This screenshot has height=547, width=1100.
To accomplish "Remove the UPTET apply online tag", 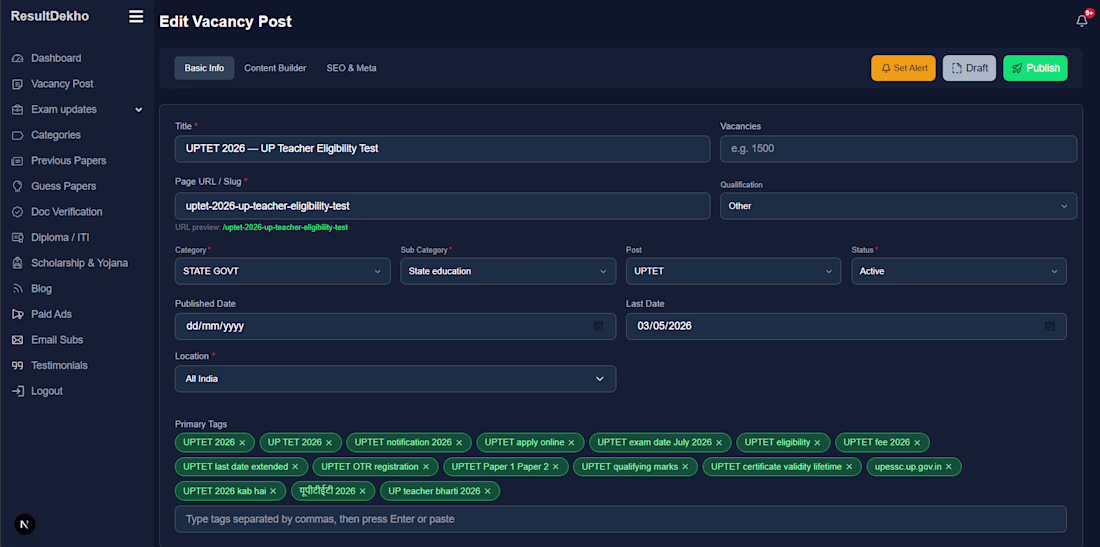I will tap(571, 443).
